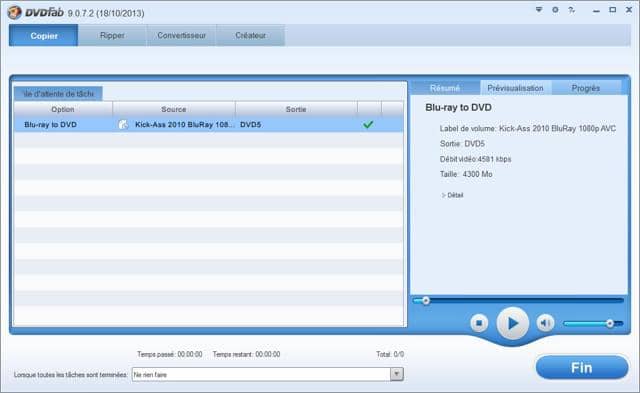
Task: Open the Créateur tab
Action: (251, 36)
